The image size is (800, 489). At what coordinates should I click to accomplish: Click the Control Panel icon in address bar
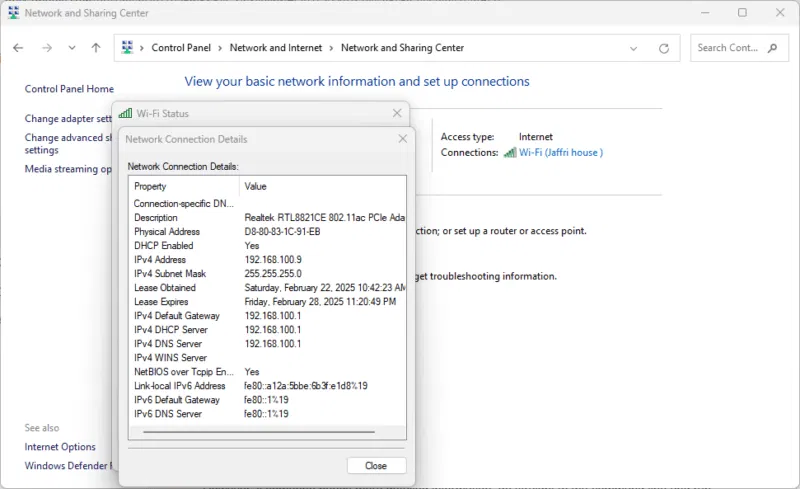pos(128,48)
